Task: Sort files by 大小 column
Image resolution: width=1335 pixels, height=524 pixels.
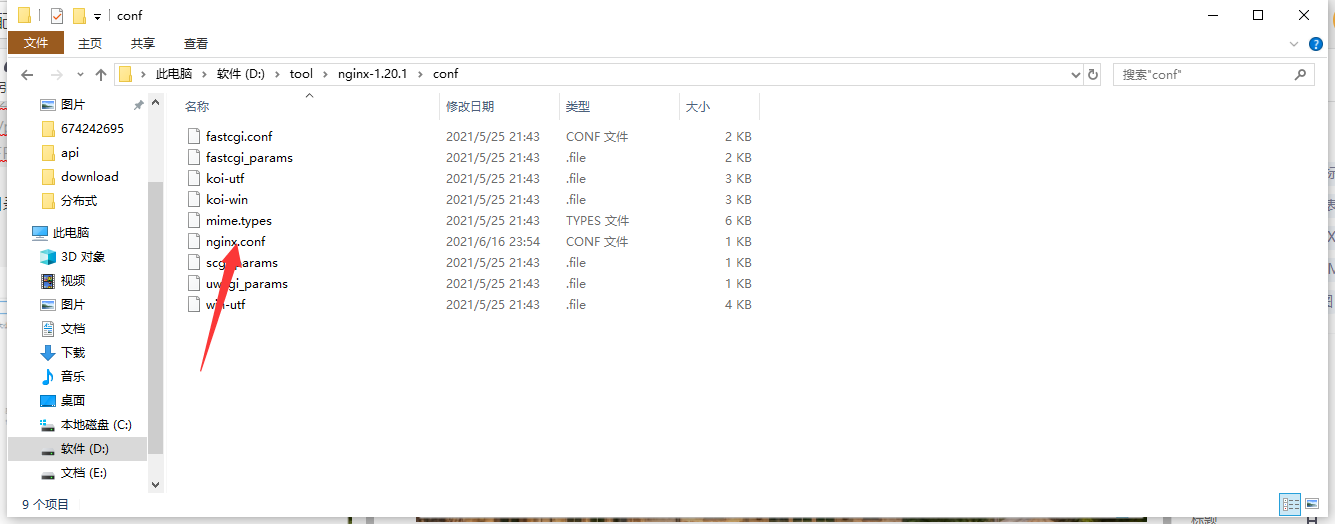Action: pyautogui.click(x=697, y=106)
